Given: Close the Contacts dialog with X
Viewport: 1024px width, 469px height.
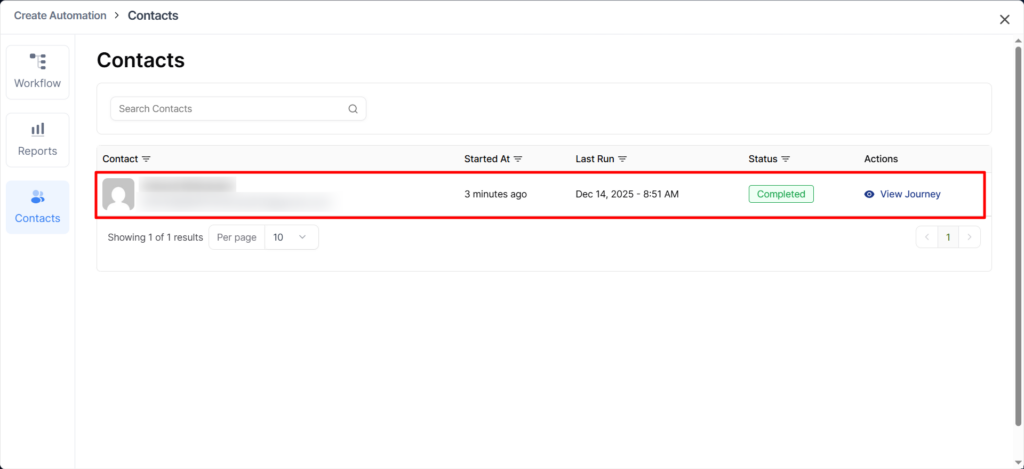Looking at the screenshot, I should coord(1004,19).
